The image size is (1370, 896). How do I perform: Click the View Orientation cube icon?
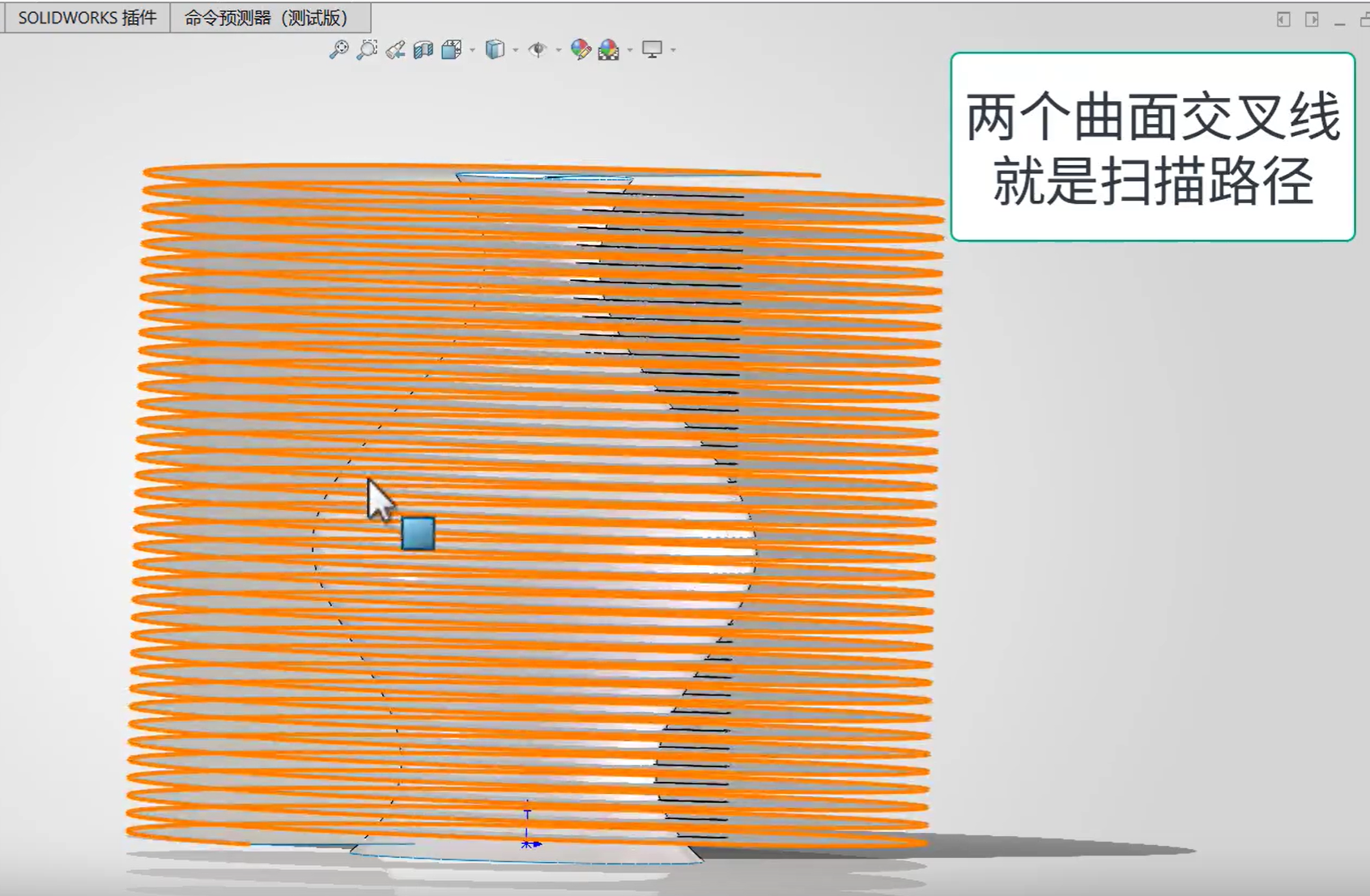click(x=451, y=50)
